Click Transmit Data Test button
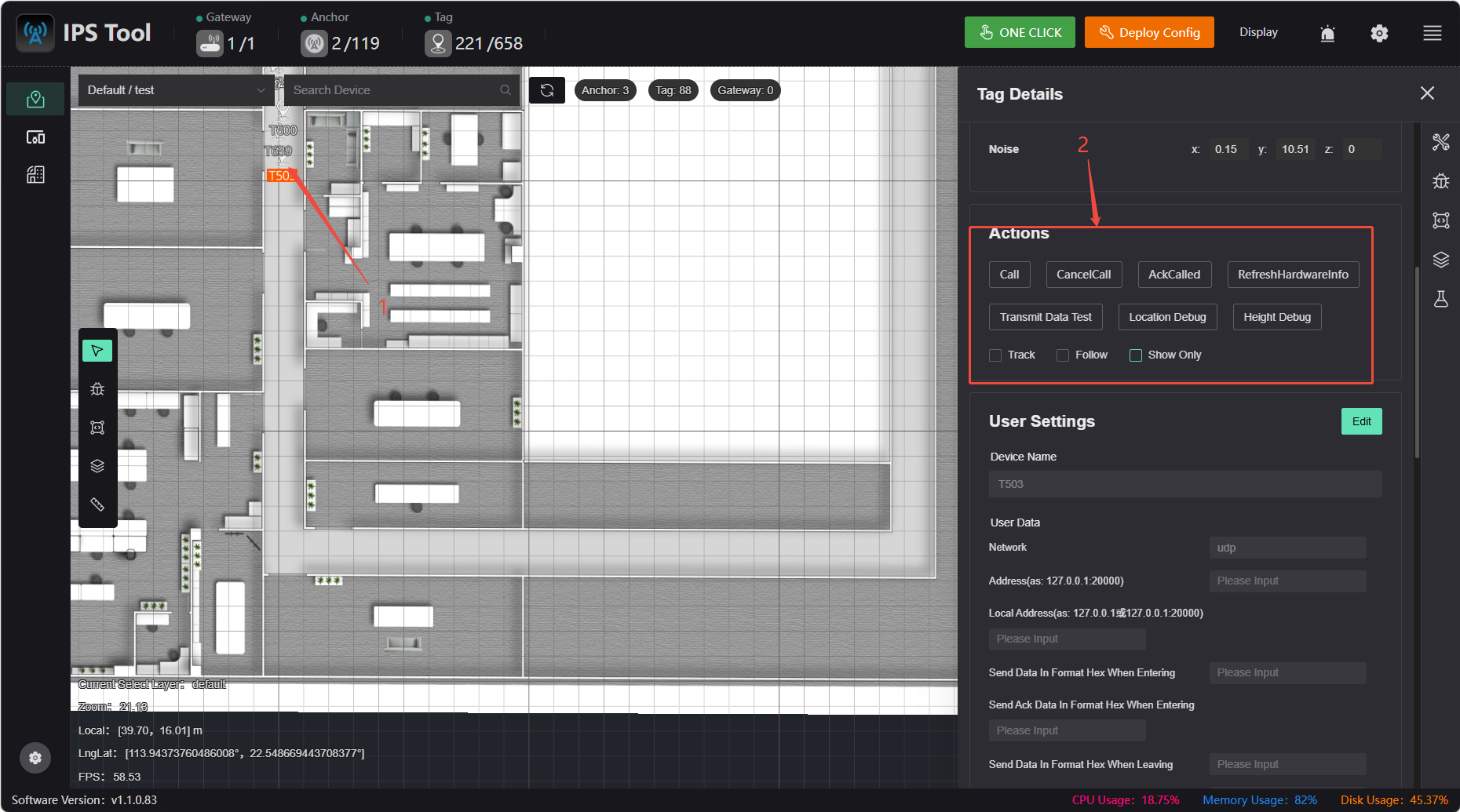Viewport: 1460px width, 812px height. 1046,317
